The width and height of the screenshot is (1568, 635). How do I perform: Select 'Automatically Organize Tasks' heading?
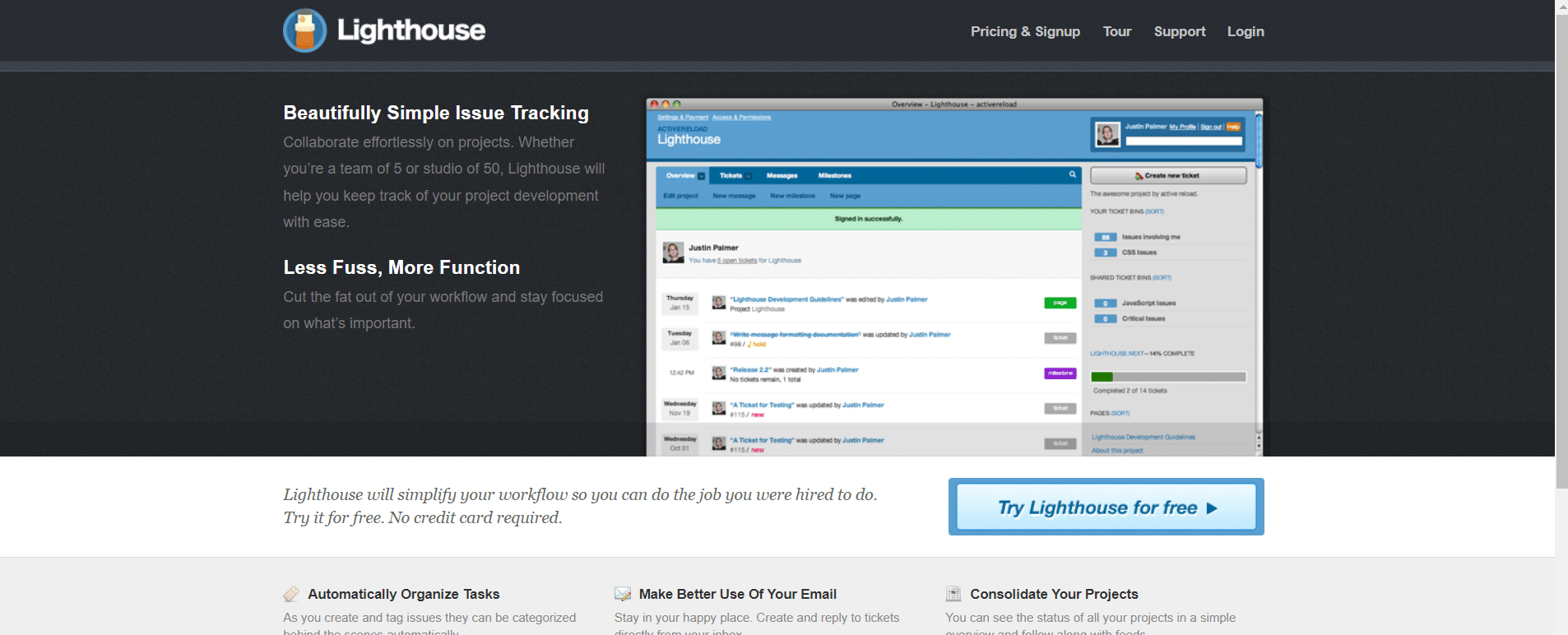(x=404, y=594)
